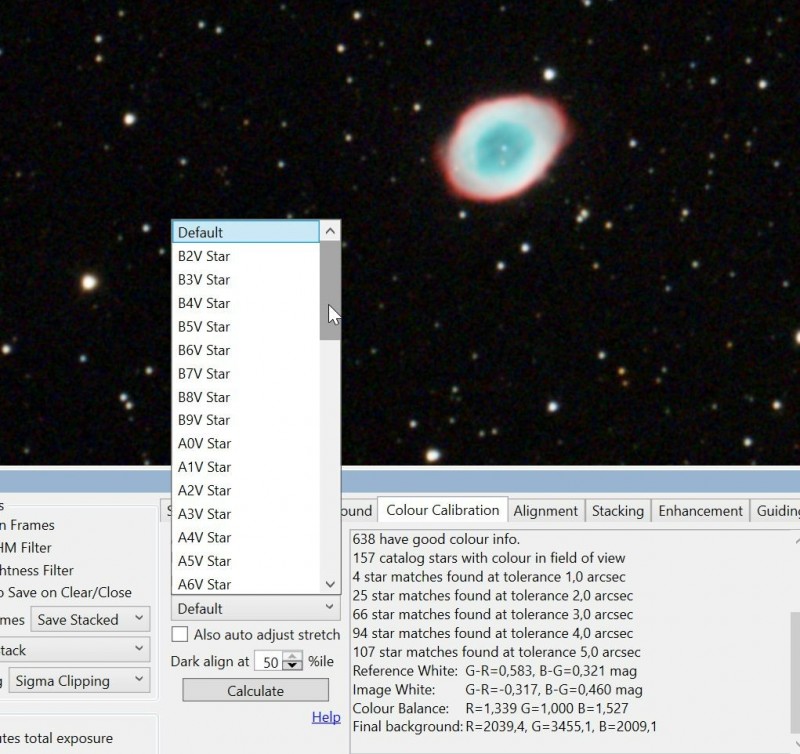The height and width of the screenshot is (754, 800).
Task: Click '107 star matches found' log line
Action: click(x=496, y=651)
